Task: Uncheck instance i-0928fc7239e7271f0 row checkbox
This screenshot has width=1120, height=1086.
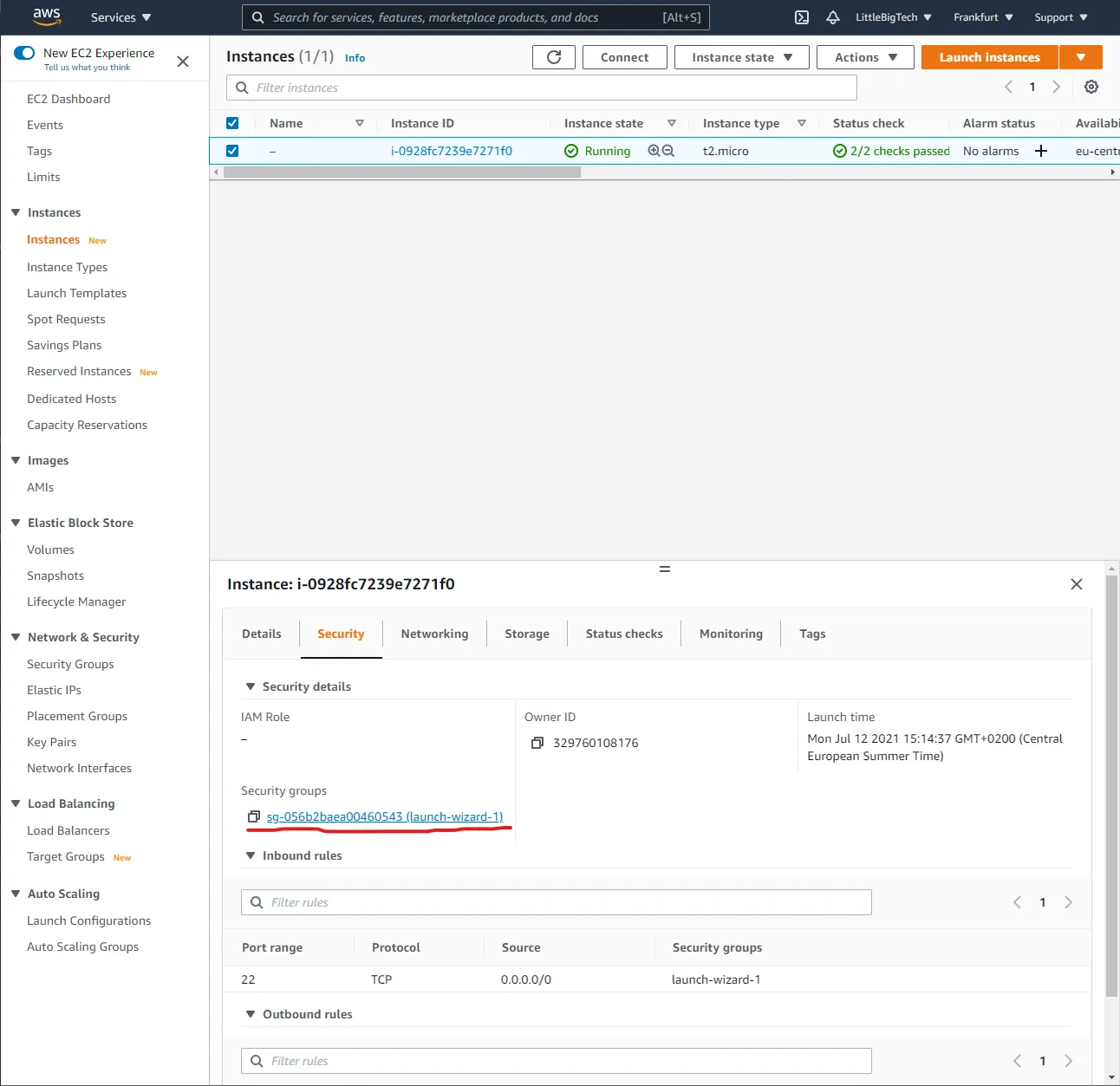Action: pyautogui.click(x=232, y=151)
